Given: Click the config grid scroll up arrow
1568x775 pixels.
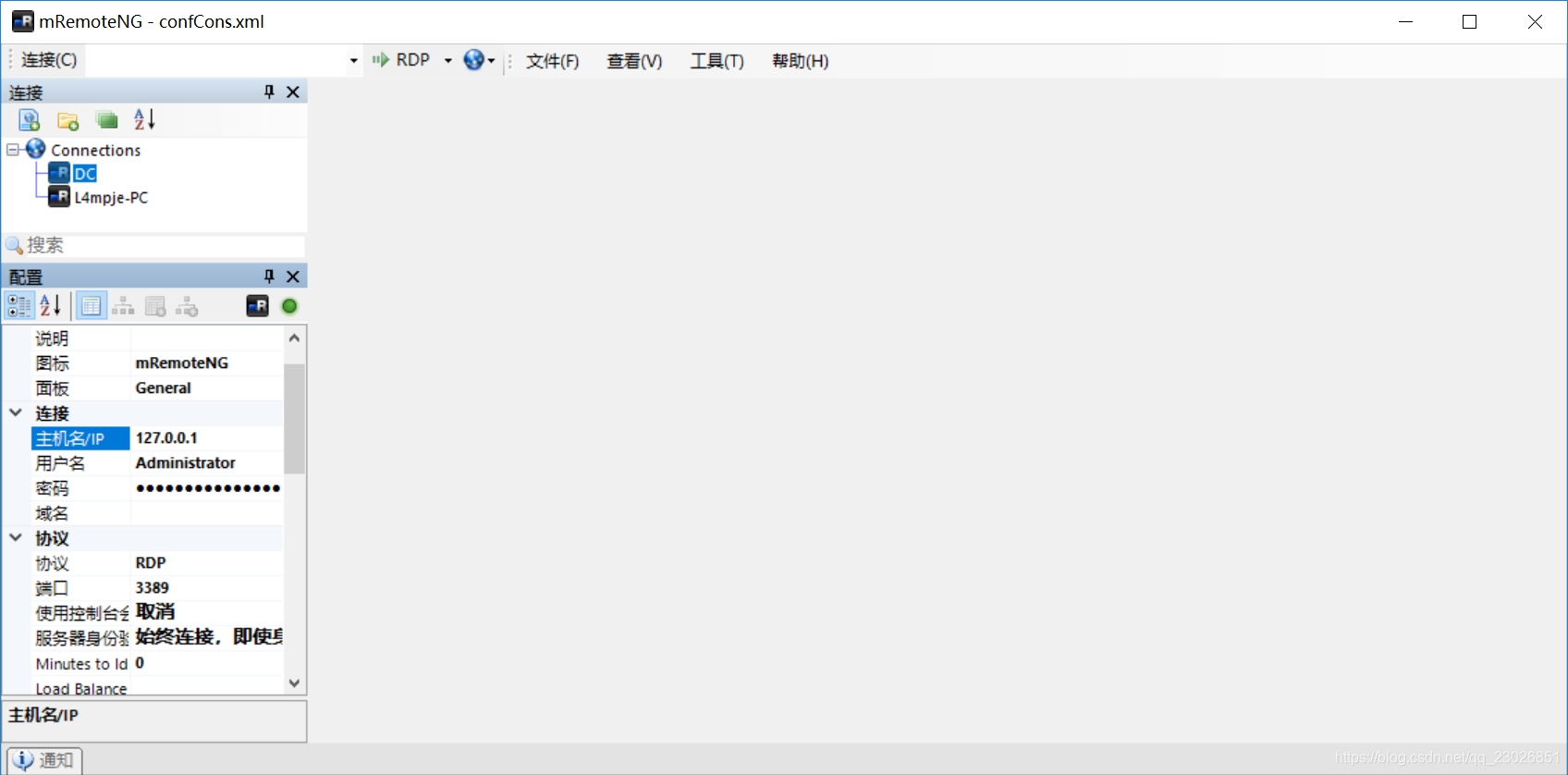Looking at the screenshot, I should tap(294, 338).
